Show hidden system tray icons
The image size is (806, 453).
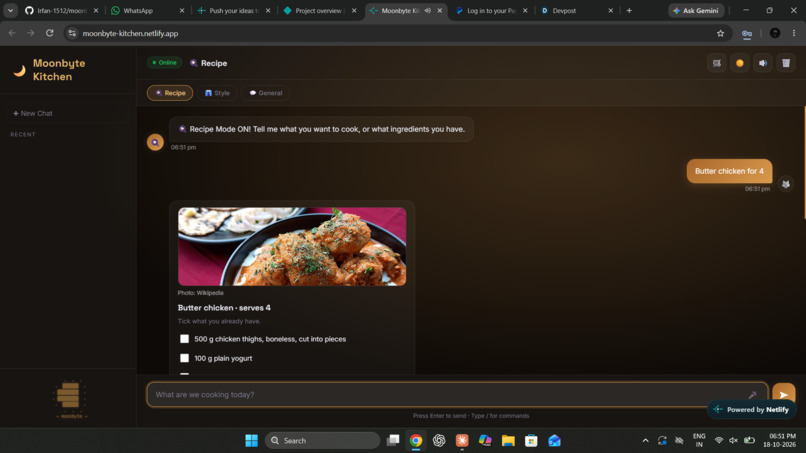(645, 441)
